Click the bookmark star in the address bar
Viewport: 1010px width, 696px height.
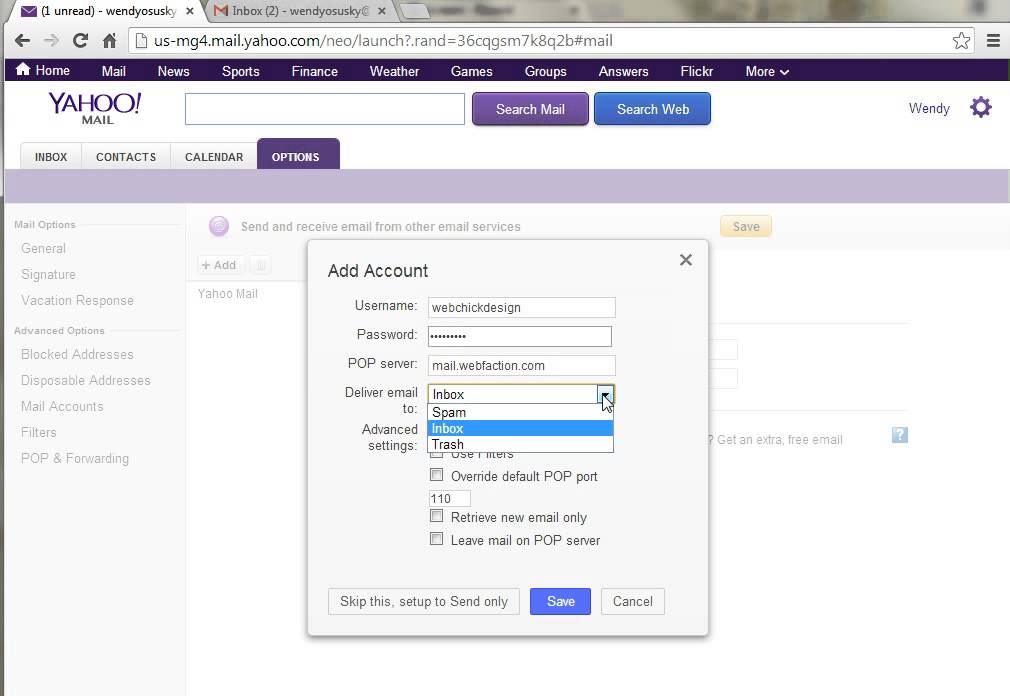tap(960, 40)
